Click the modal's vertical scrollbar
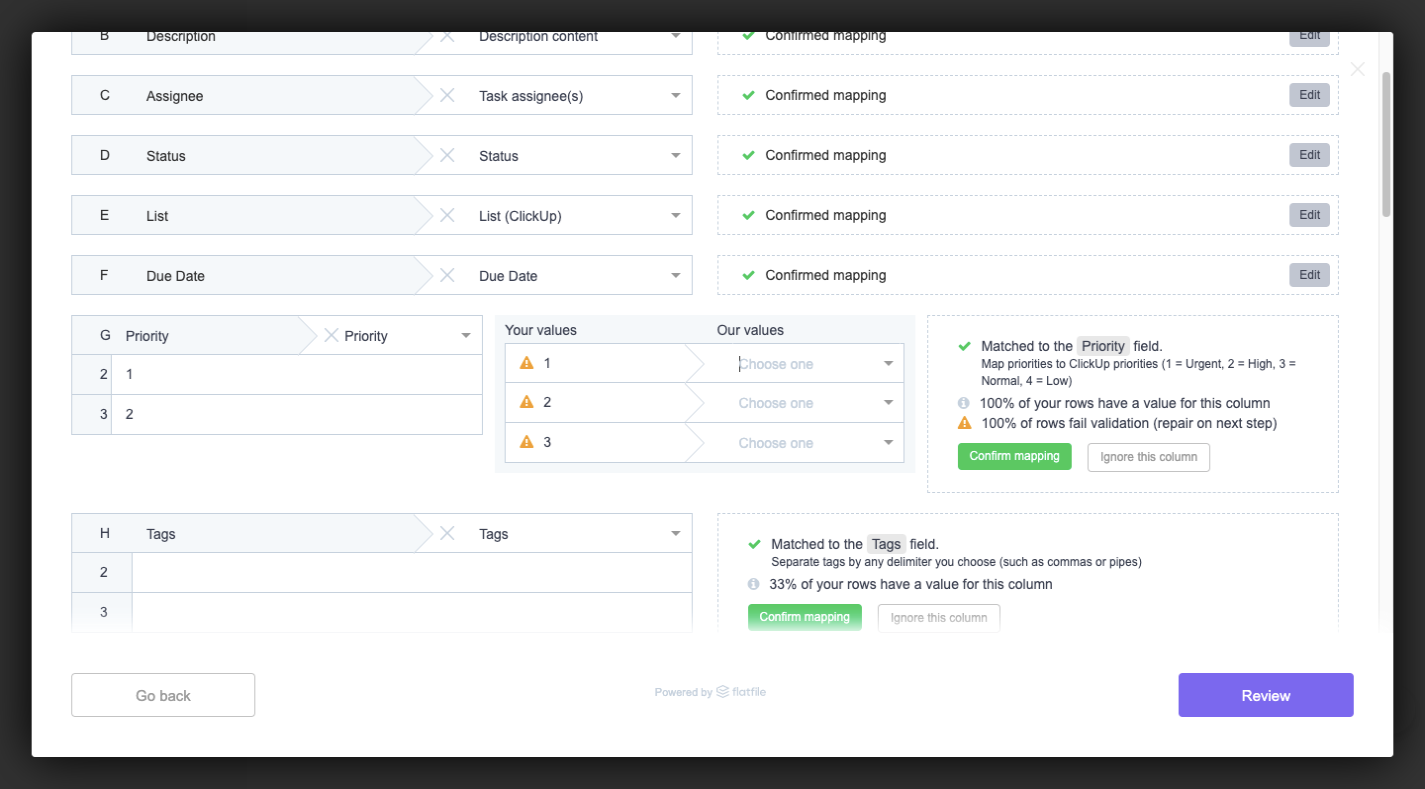The height and width of the screenshot is (789, 1425). [x=1386, y=144]
